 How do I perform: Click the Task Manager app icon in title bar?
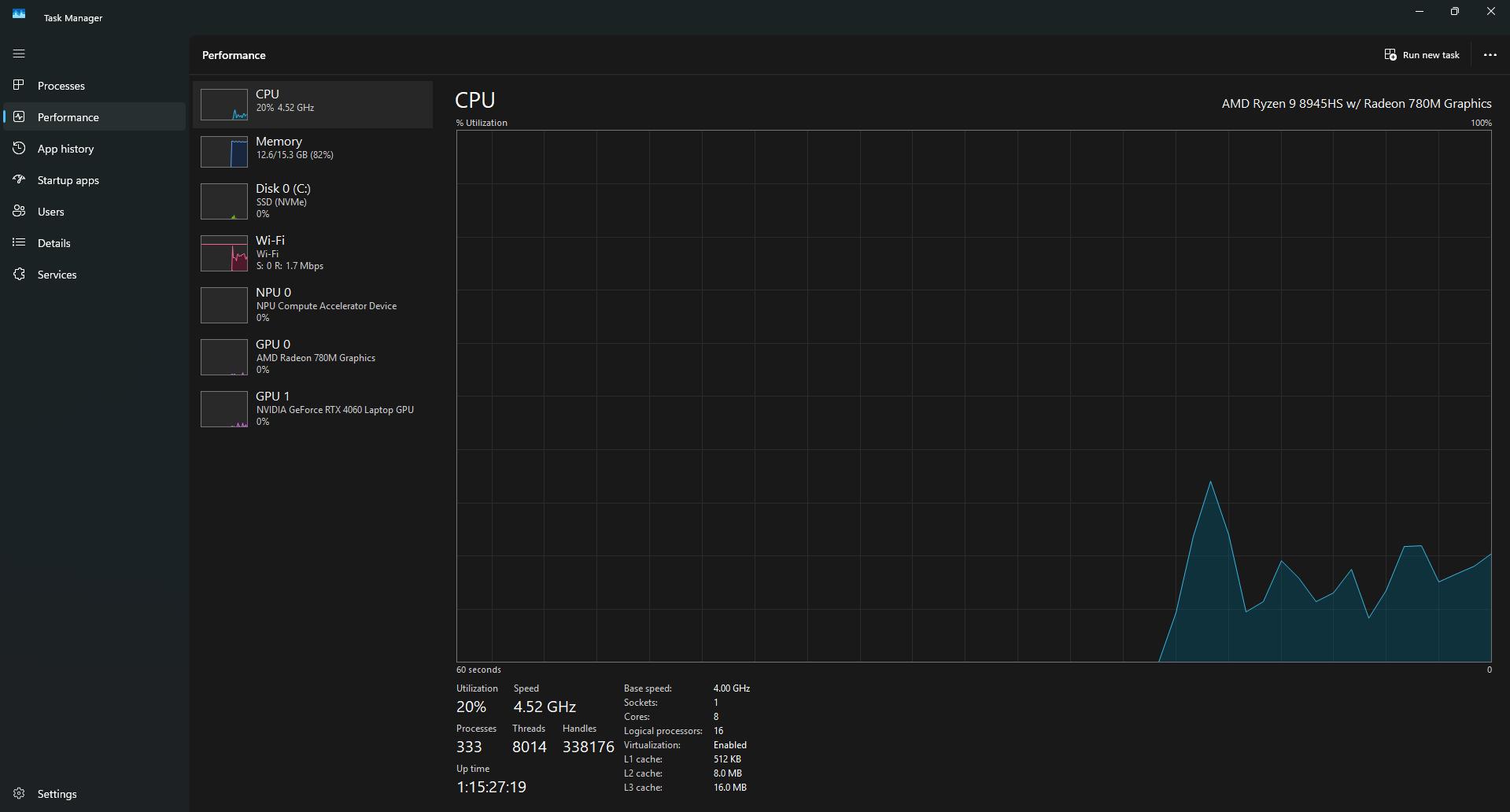pos(19,13)
